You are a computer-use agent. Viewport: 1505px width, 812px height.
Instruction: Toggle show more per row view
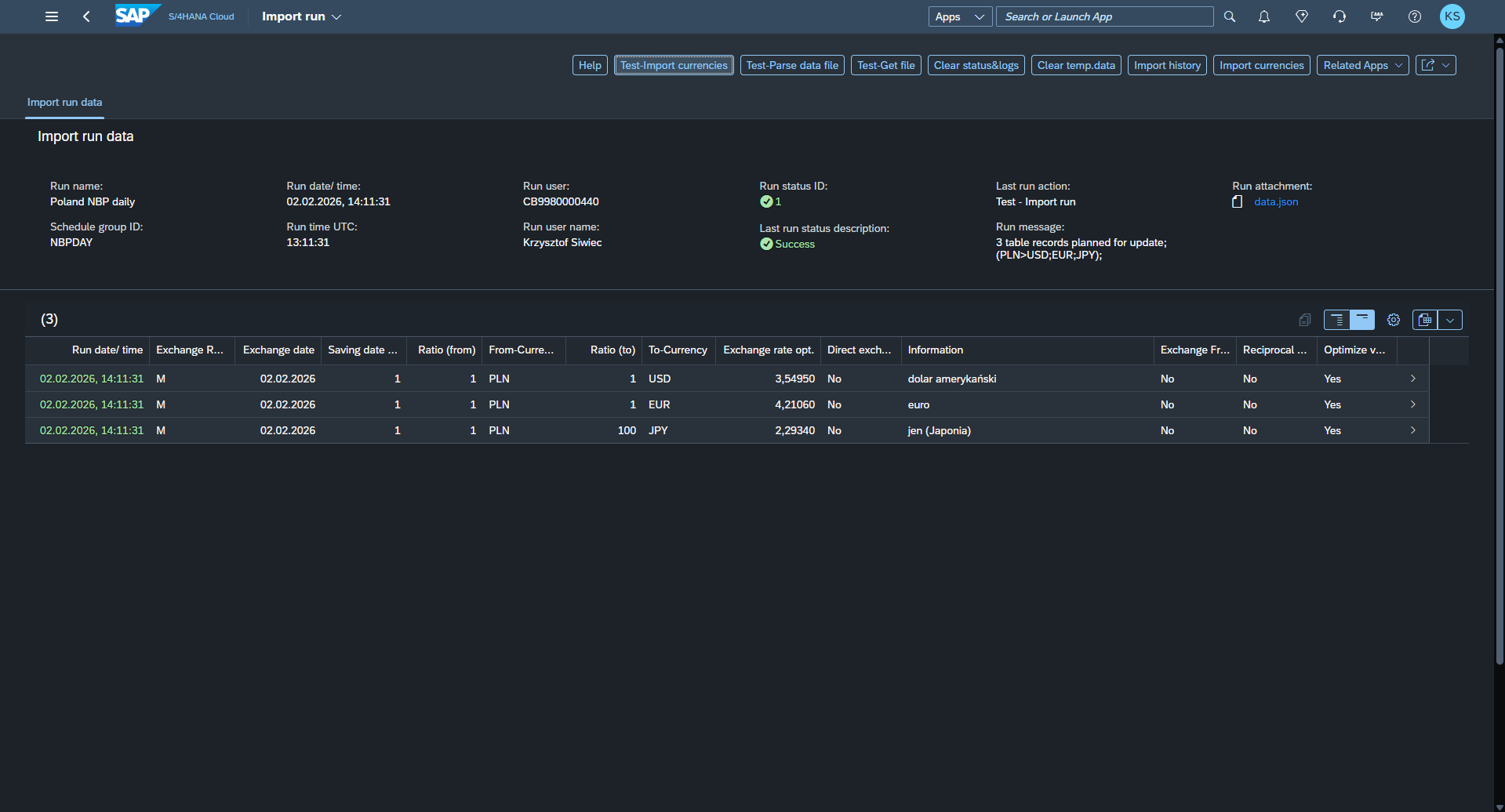click(1336, 320)
